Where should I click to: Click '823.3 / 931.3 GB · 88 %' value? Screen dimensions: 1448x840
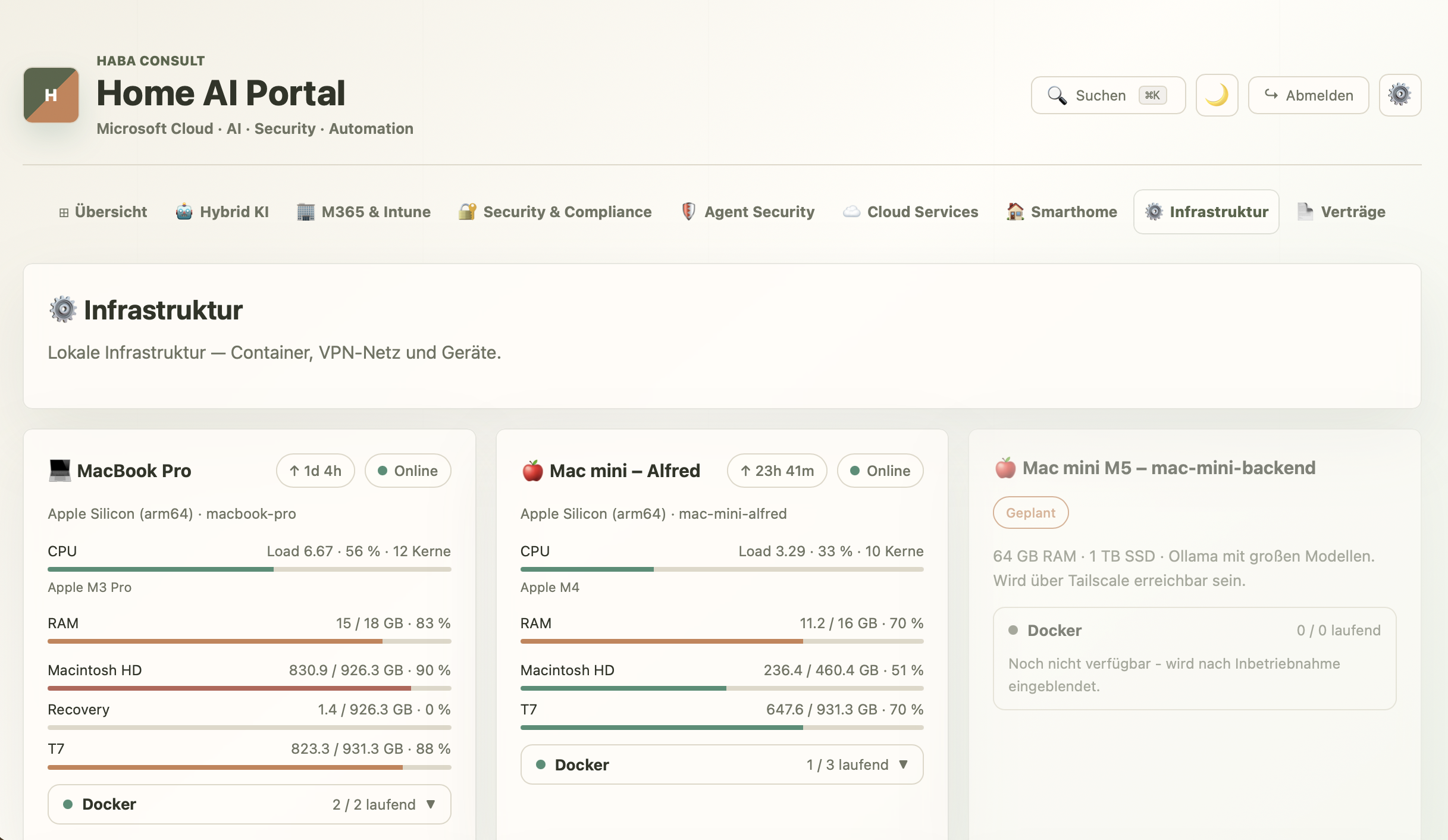(x=371, y=749)
